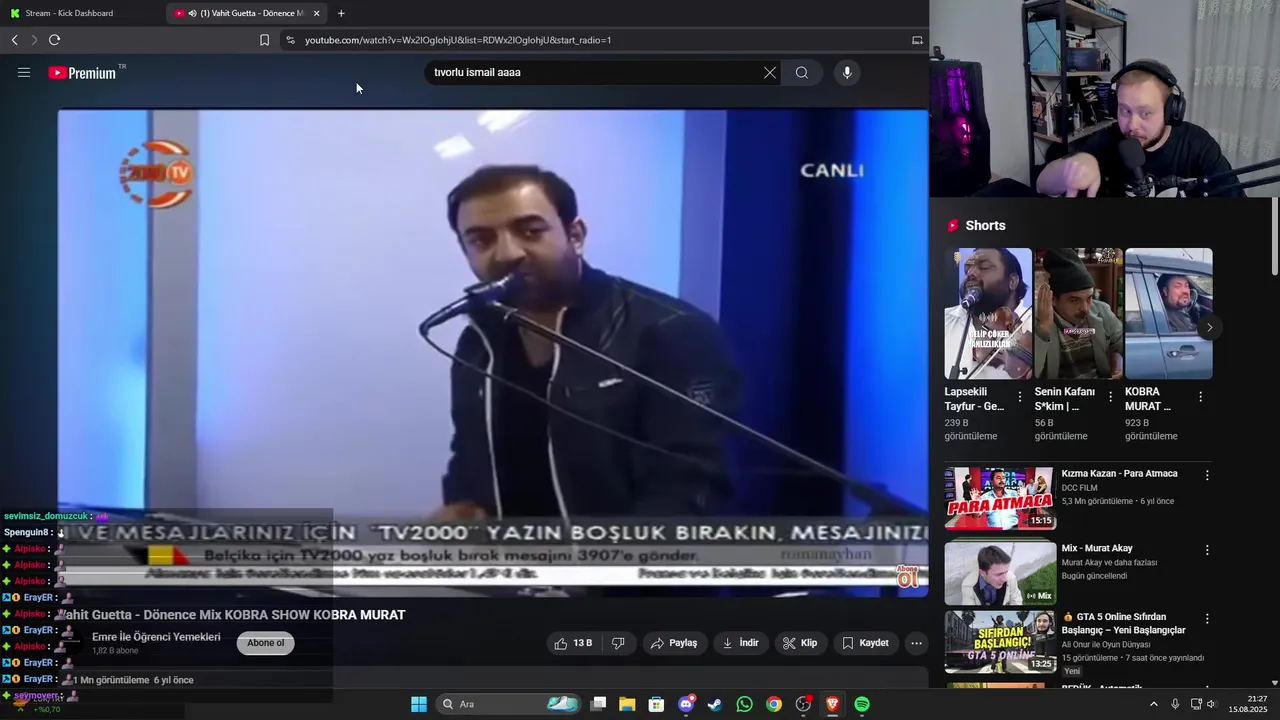1280x720 pixels.
Task: Open options for Mix - Murat Akay
Action: point(1207,550)
